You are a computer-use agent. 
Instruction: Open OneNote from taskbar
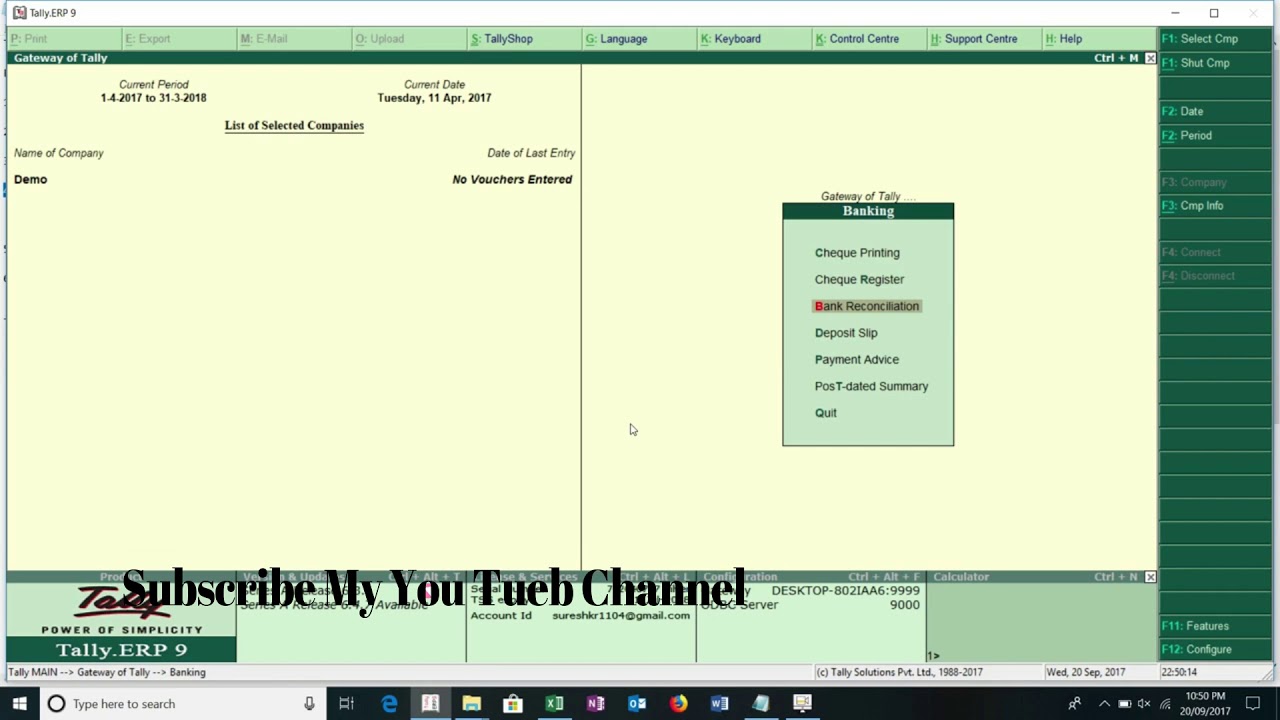(595, 704)
